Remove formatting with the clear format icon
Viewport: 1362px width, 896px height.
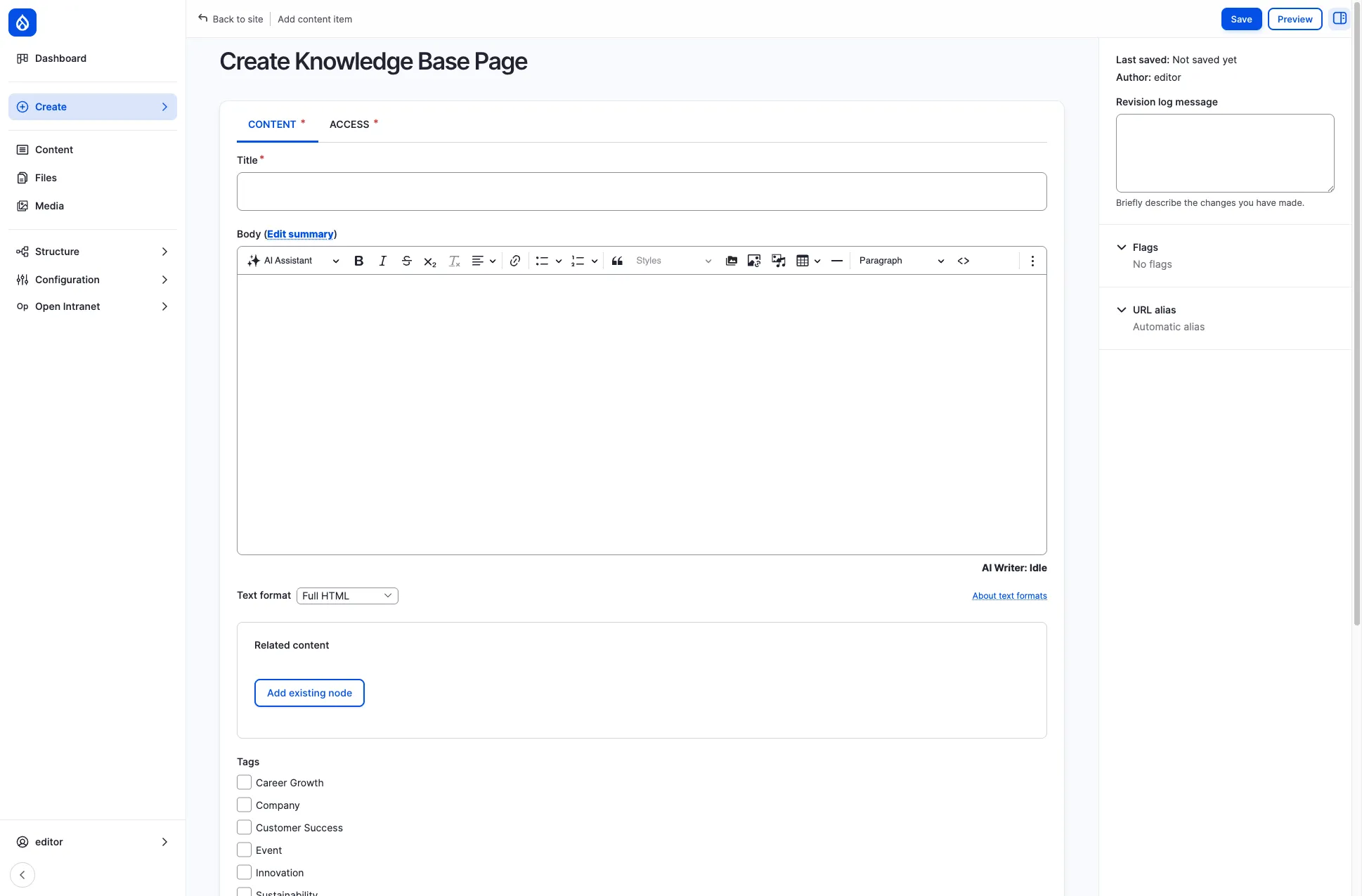coord(454,261)
